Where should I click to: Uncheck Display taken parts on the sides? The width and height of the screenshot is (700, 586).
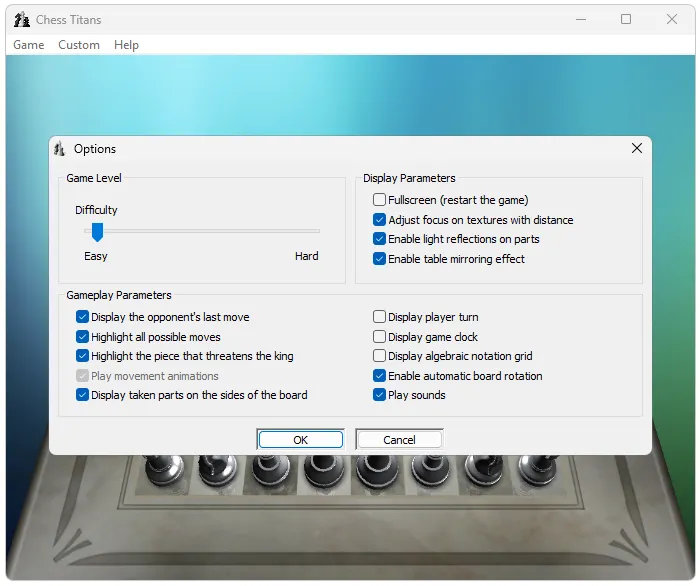[x=82, y=395]
